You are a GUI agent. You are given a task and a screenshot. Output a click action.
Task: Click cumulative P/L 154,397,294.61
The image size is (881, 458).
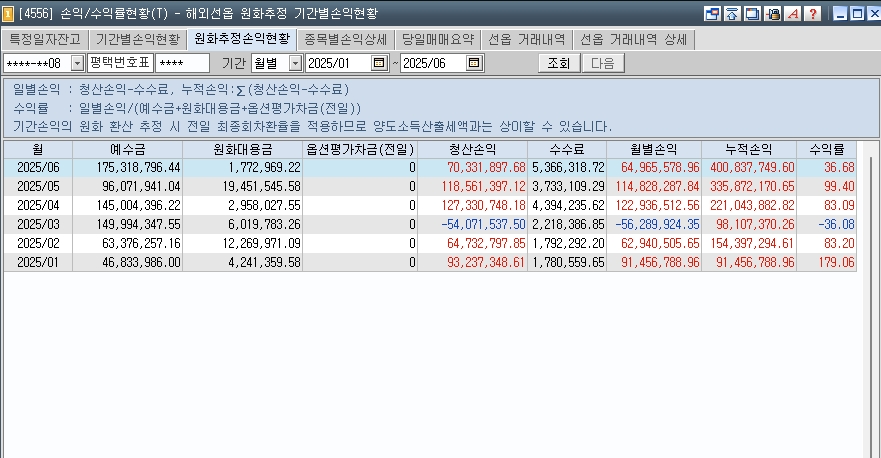(x=752, y=243)
